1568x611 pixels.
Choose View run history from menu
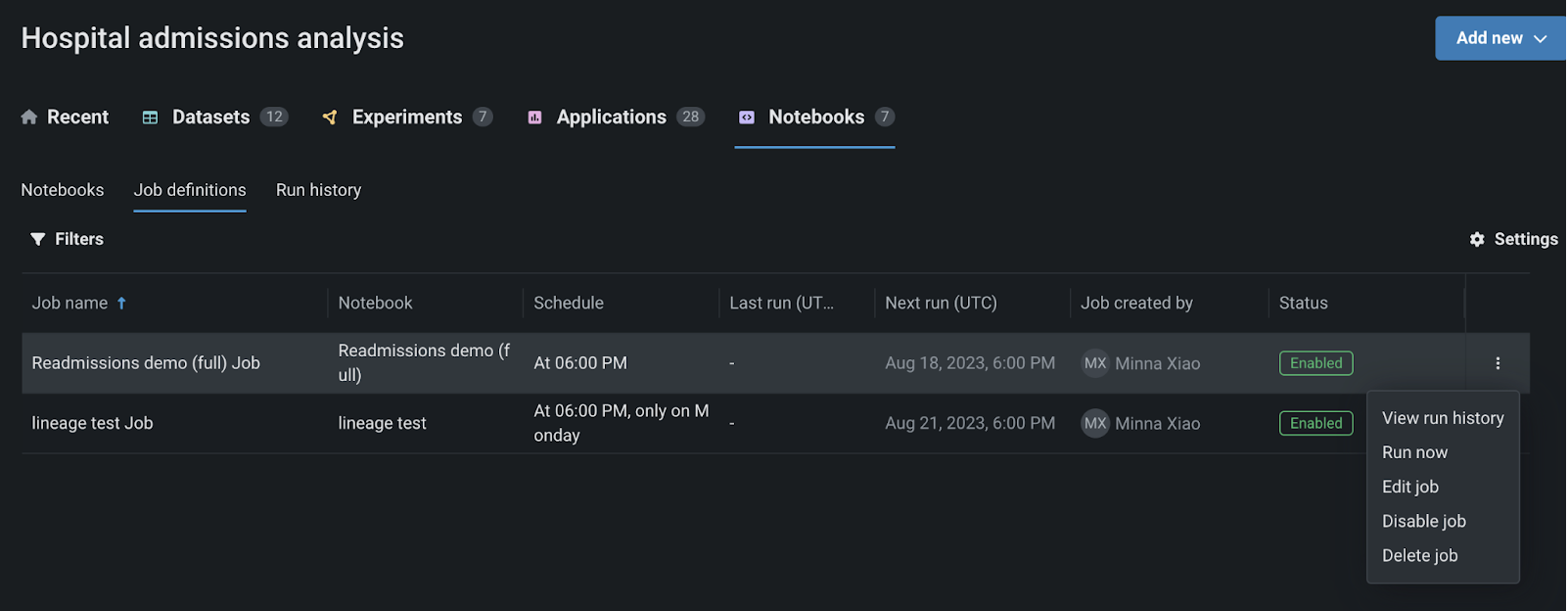click(x=1442, y=418)
